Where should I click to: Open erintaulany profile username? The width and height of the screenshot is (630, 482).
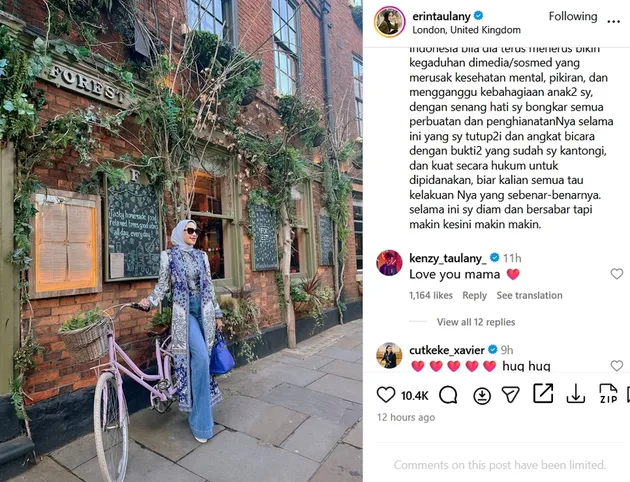(x=441, y=16)
